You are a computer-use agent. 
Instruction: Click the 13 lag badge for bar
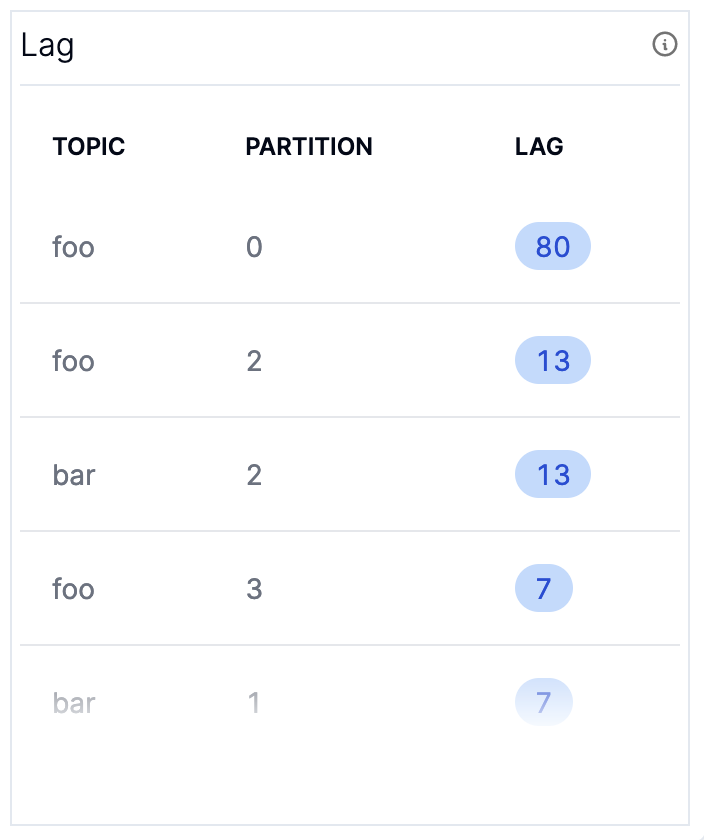coord(553,475)
